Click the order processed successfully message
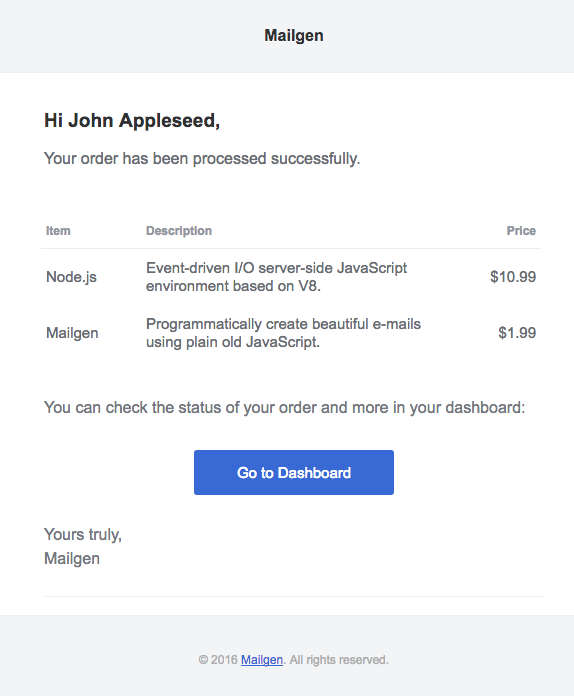Screen dimensions: 574x697 [x=202, y=159]
